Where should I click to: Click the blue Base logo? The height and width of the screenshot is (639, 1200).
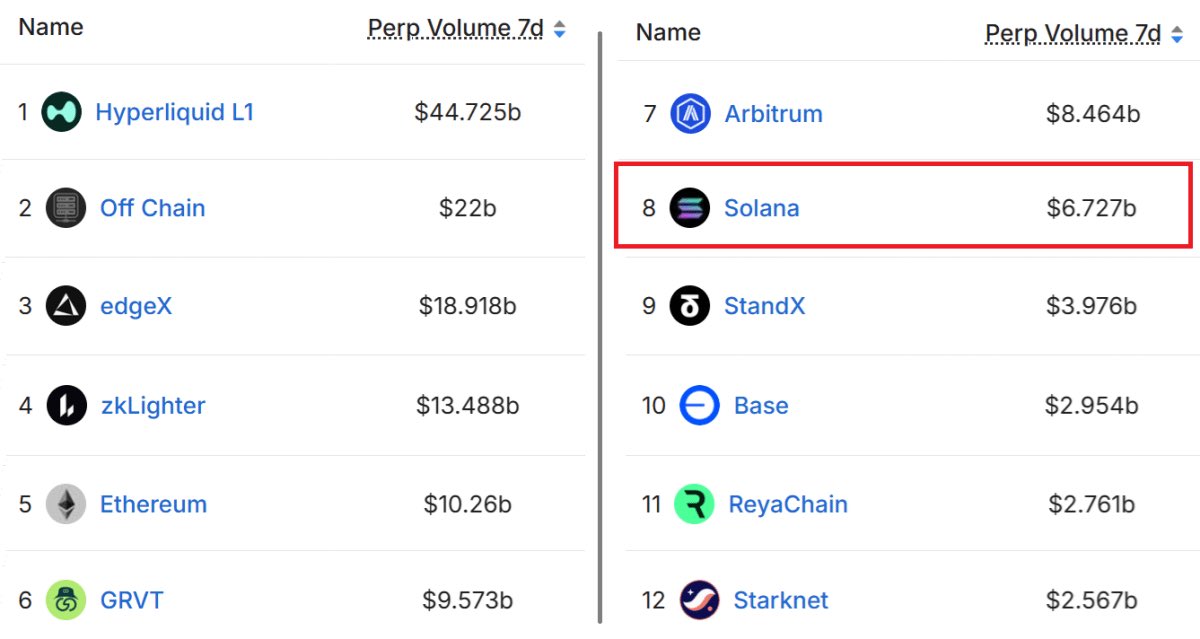tap(699, 405)
